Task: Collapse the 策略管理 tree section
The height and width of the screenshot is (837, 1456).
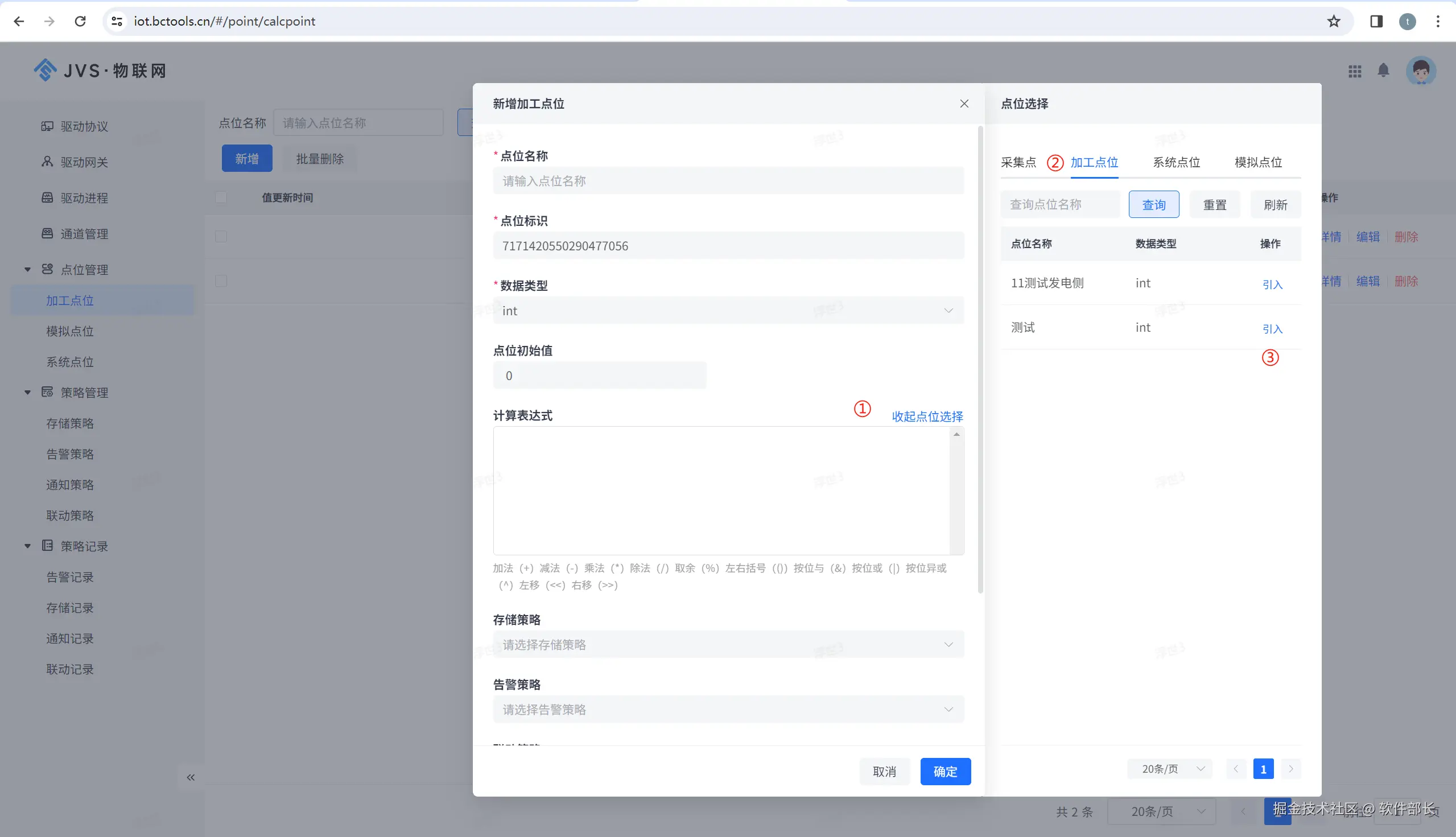Action: point(27,393)
